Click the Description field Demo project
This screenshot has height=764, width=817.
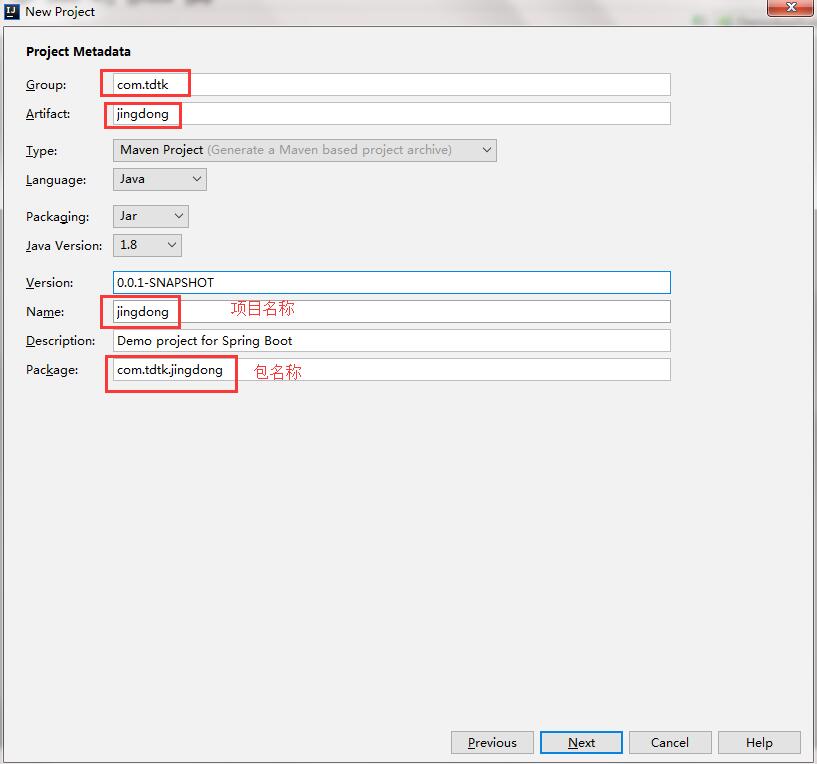tap(391, 341)
